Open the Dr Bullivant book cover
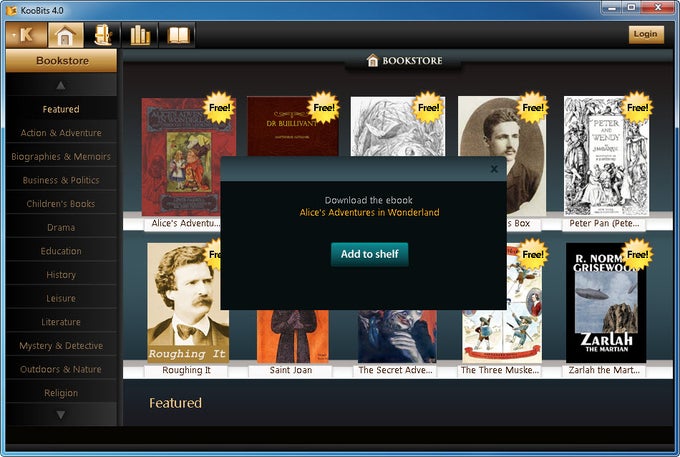 [292, 126]
